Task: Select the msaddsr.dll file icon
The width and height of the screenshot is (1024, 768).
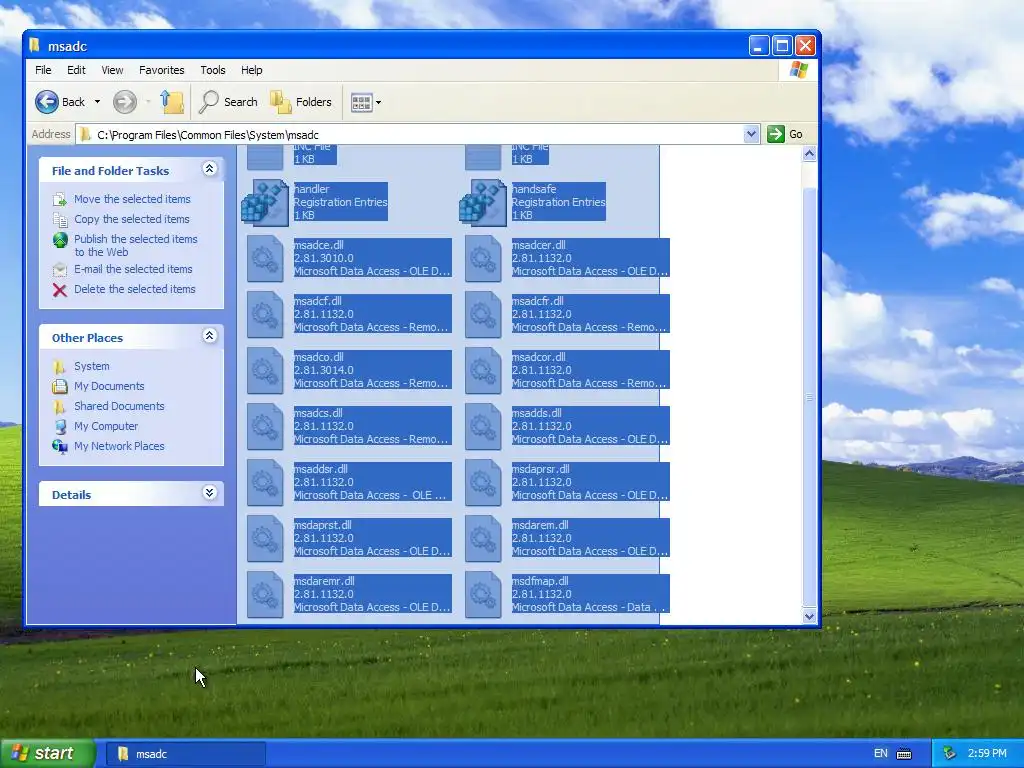Action: (264, 483)
